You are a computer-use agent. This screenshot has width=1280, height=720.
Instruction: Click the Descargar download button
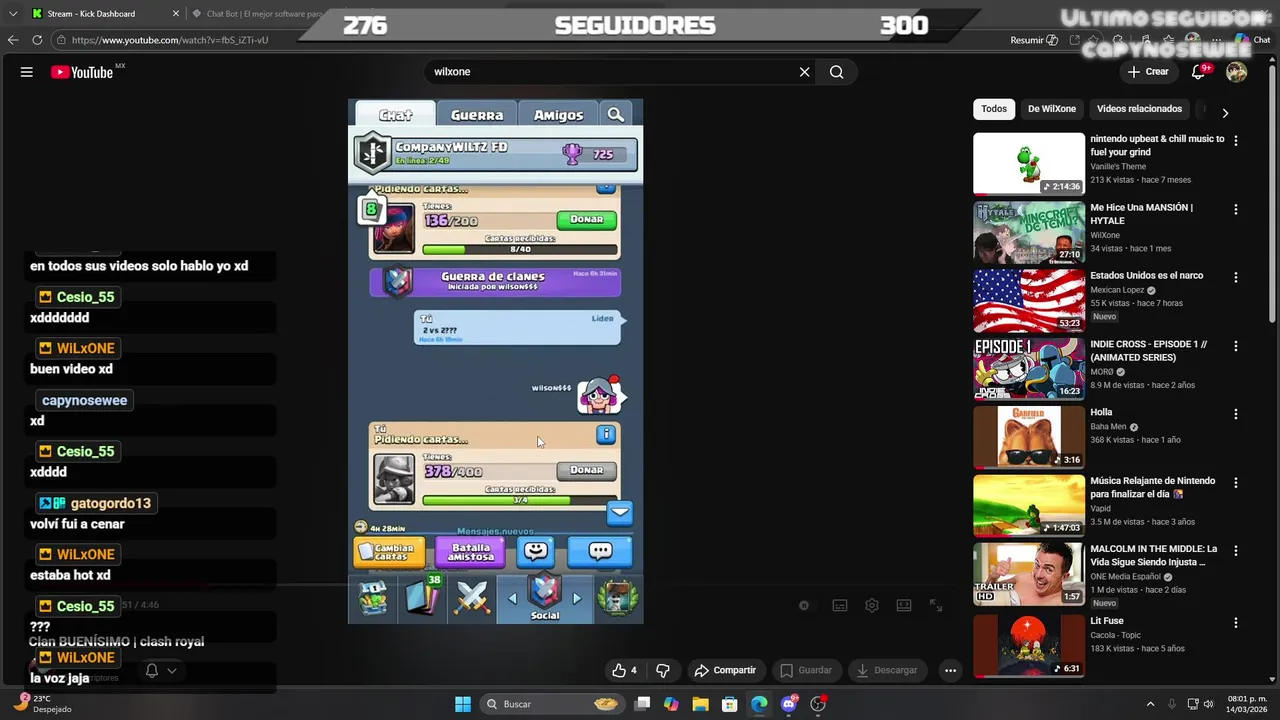coord(886,670)
